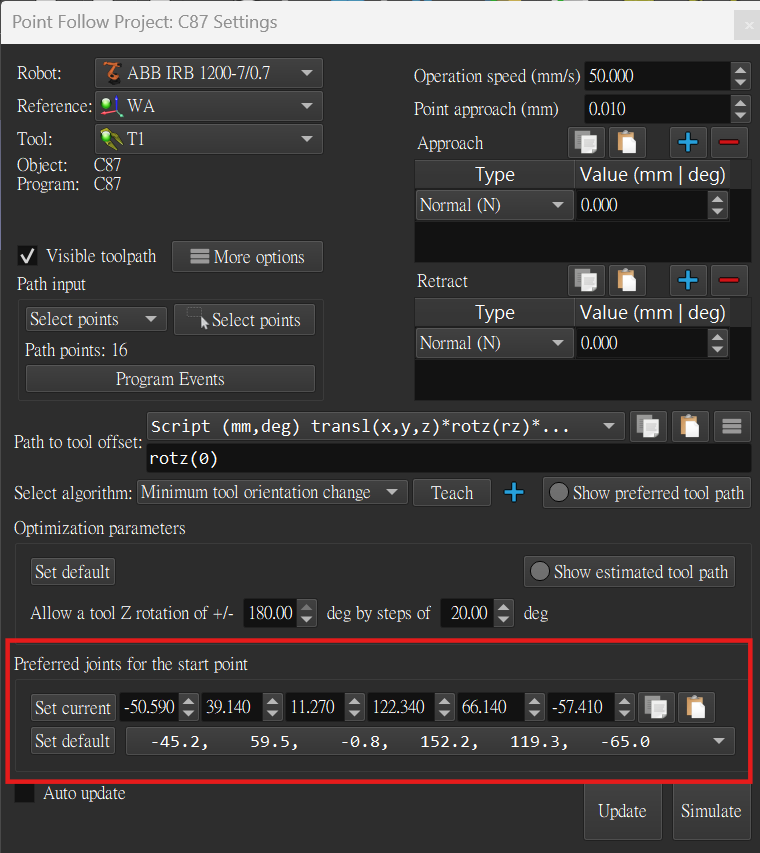The height and width of the screenshot is (853, 760).
Task: Remove Approach movement with red minus
Action: click(x=729, y=142)
